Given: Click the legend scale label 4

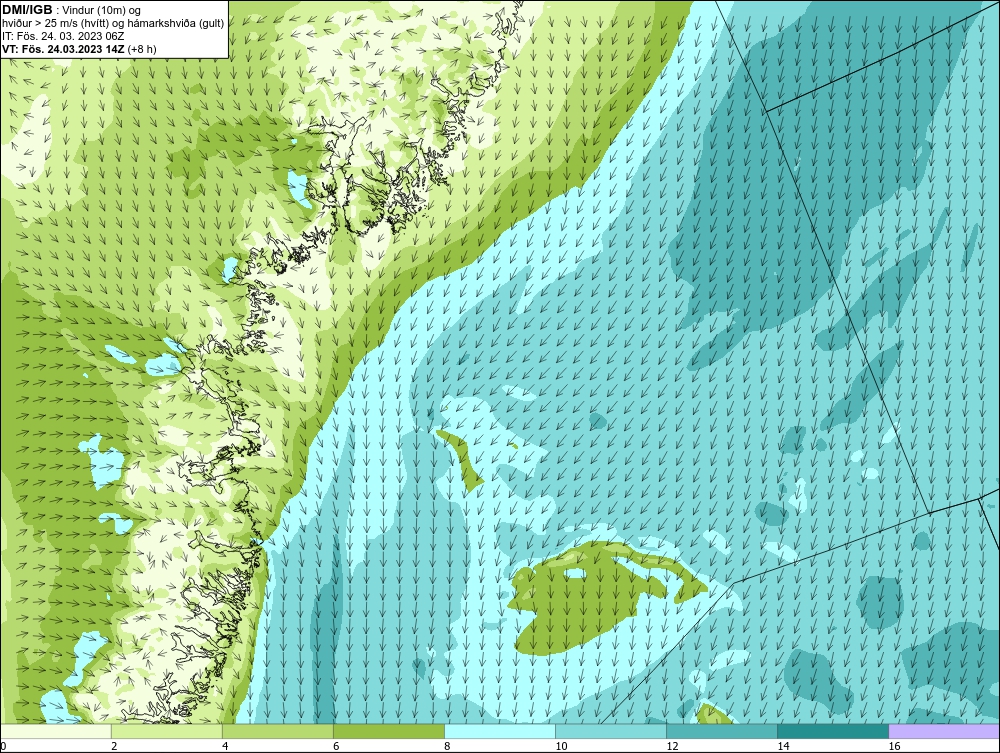Looking at the screenshot, I should pyautogui.click(x=225, y=747).
